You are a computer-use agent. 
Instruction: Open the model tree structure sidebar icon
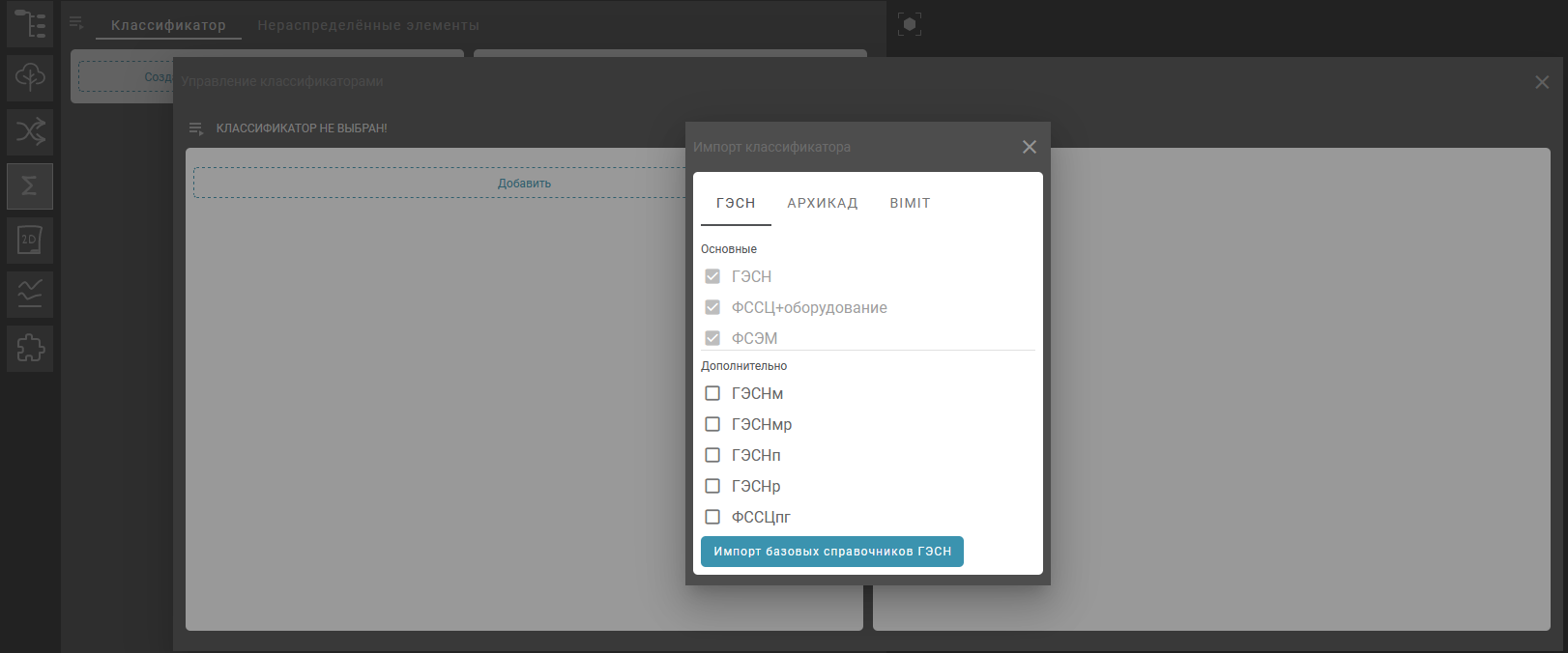30,24
